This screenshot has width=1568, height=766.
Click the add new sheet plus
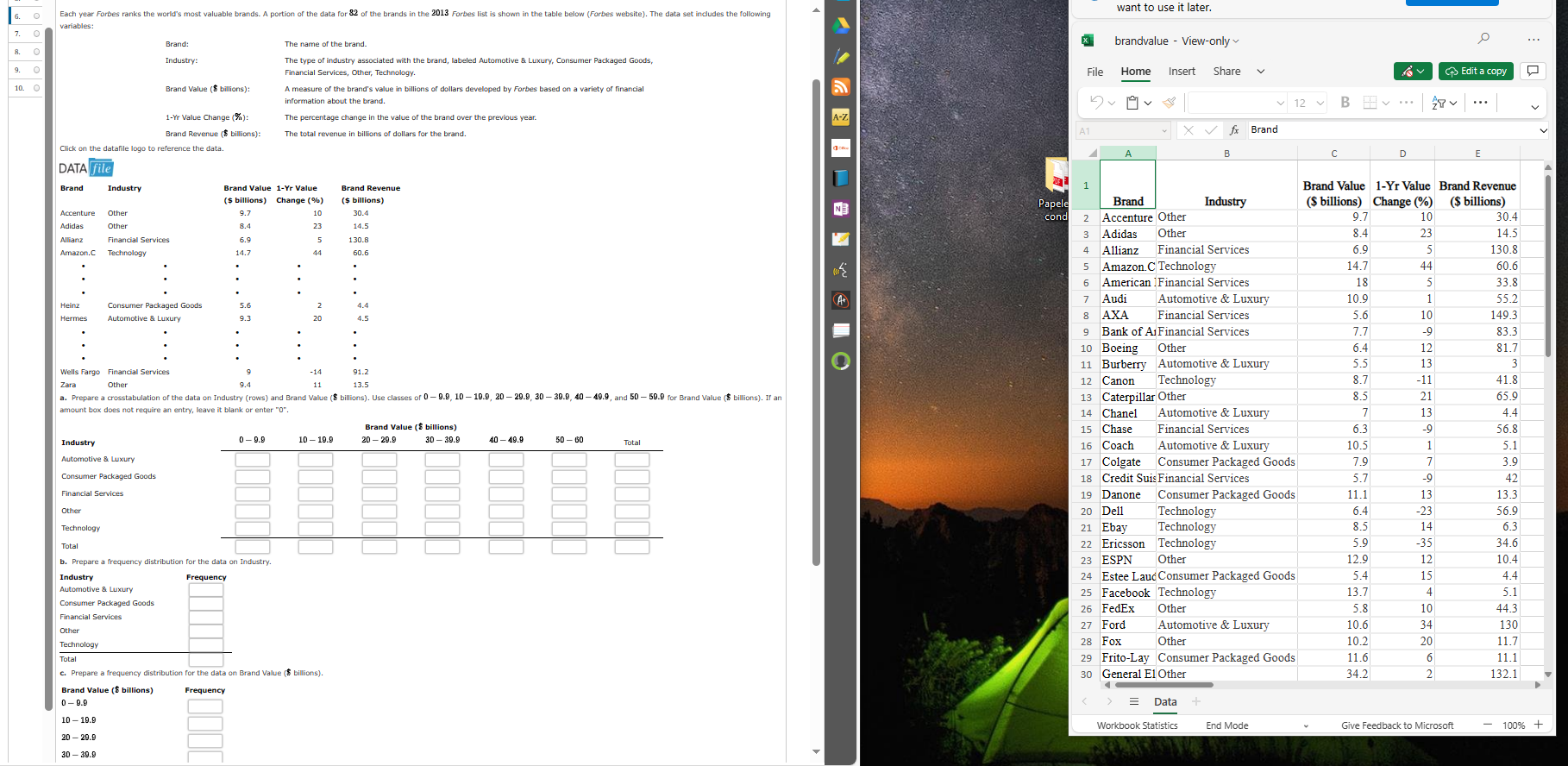(x=1196, y=701)
